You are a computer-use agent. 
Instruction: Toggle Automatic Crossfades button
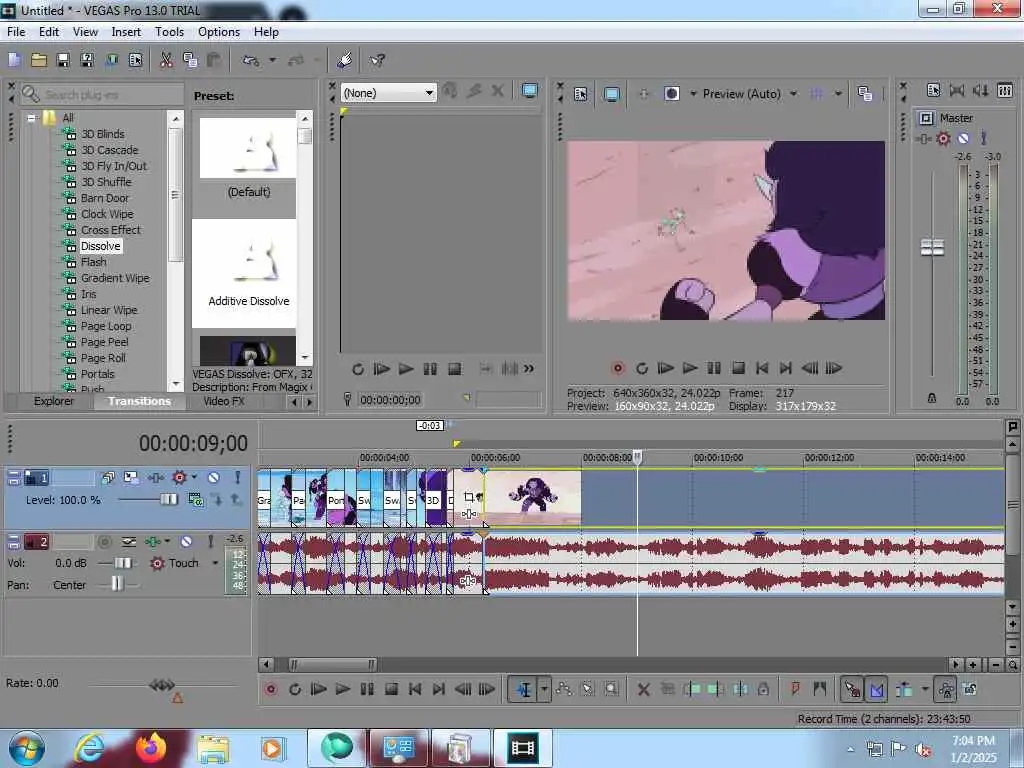coord(876,689)
